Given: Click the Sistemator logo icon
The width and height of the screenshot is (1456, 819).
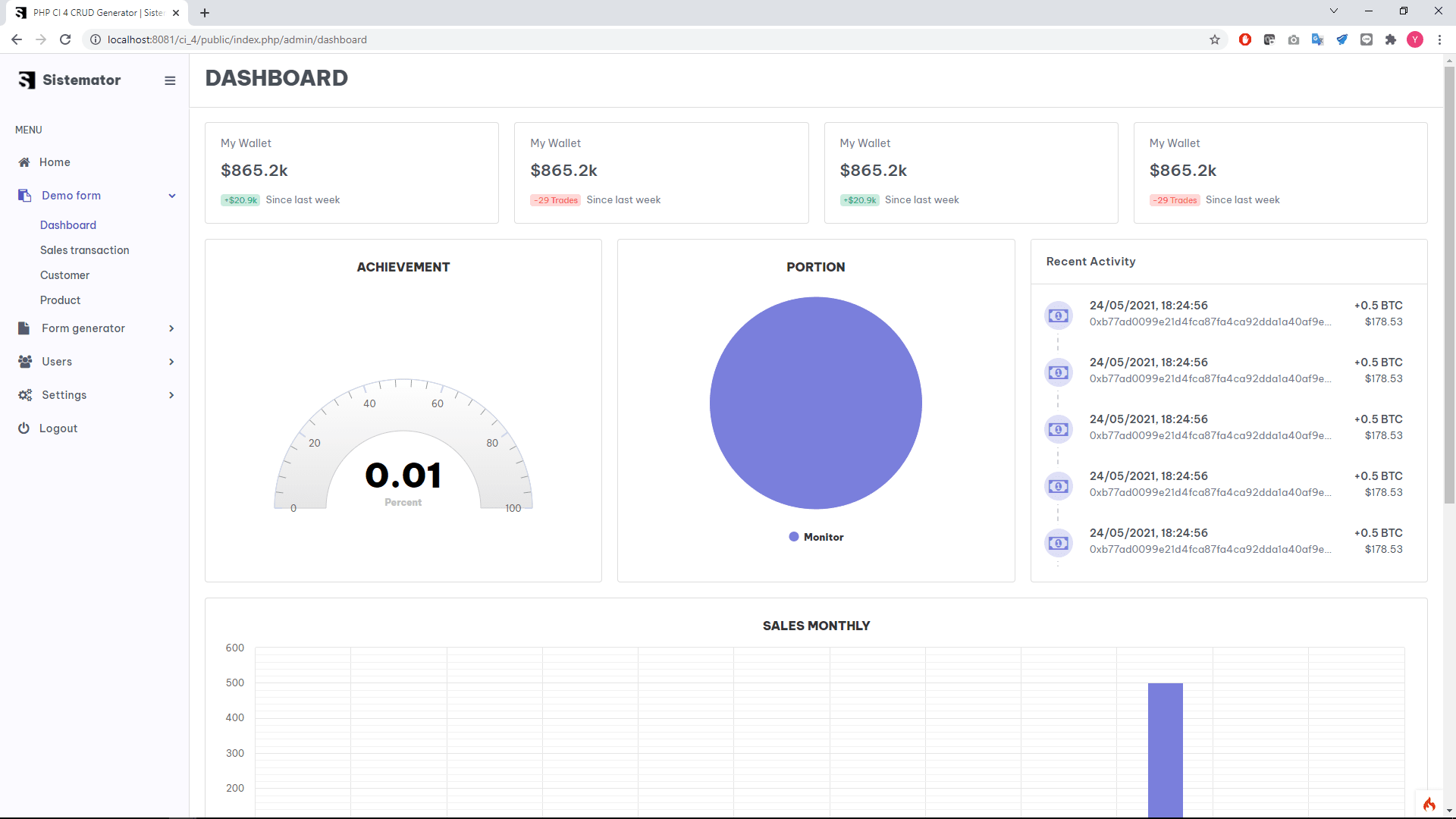Looking at the screenshot, I should click(27, 80).
